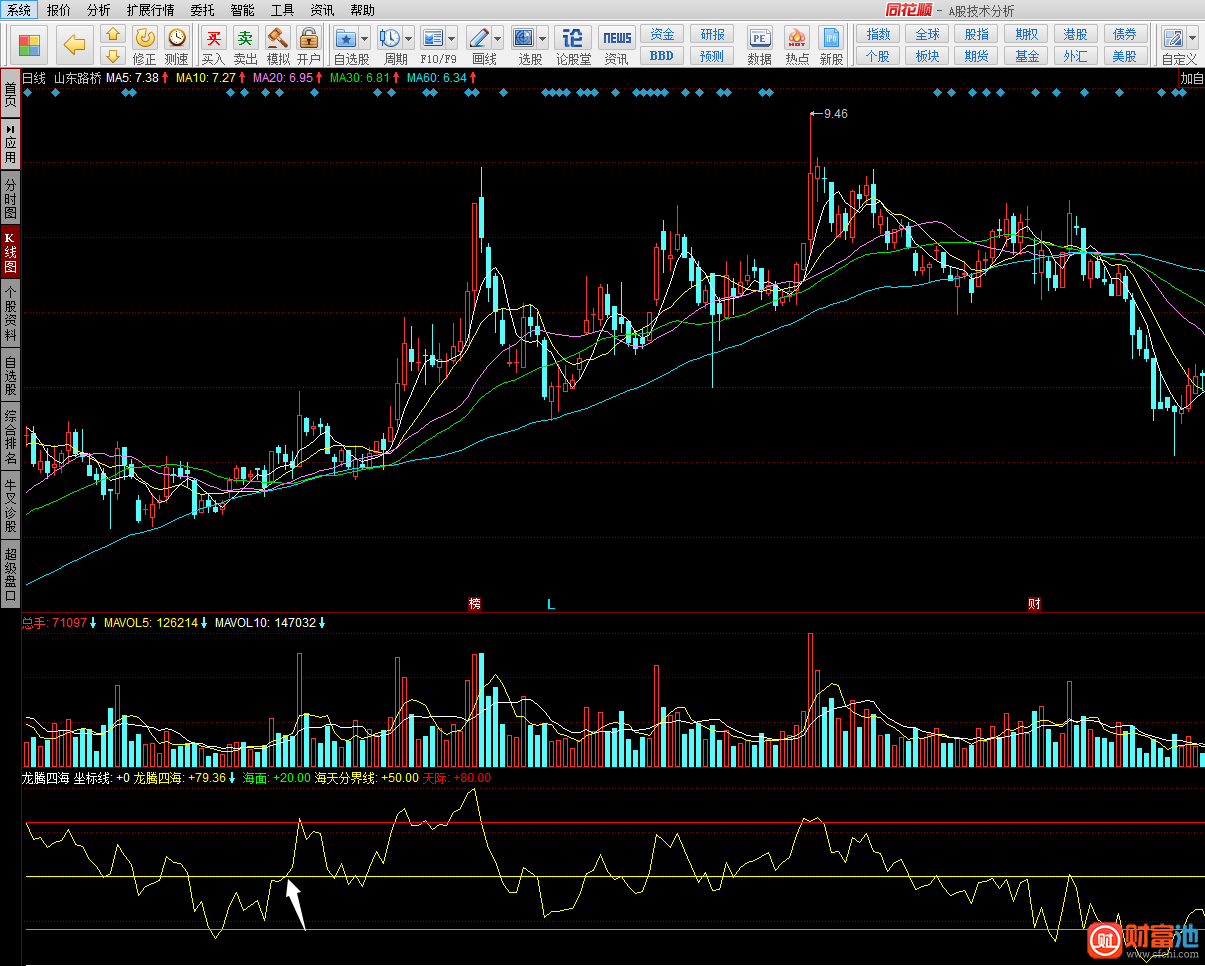
Task: Switch to the 分时图 sidebar tab
Action: click(x=10, y=200)
